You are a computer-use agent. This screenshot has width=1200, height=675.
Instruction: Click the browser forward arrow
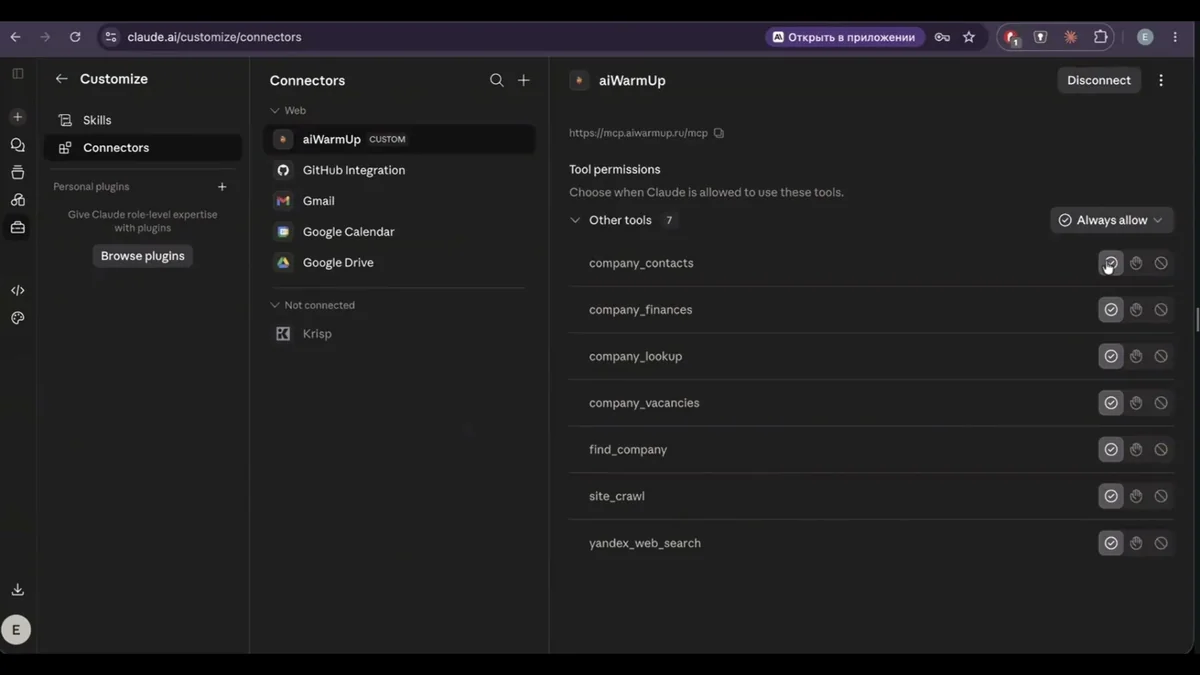[45, 37]
